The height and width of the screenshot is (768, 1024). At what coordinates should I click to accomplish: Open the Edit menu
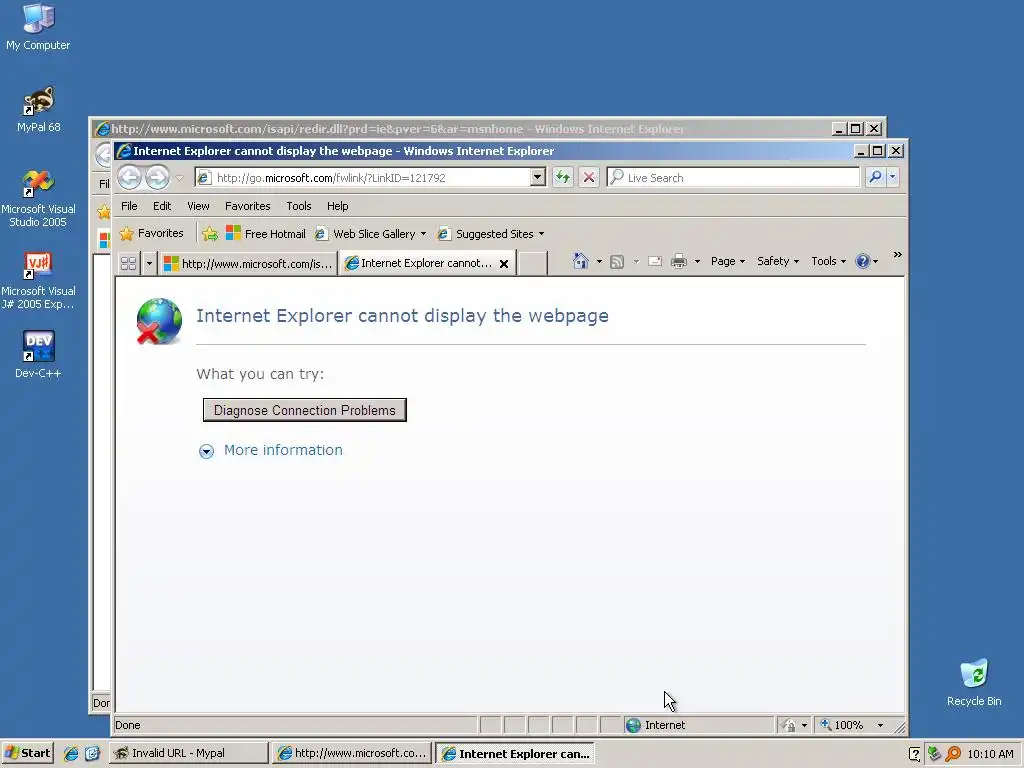(162, 206)
